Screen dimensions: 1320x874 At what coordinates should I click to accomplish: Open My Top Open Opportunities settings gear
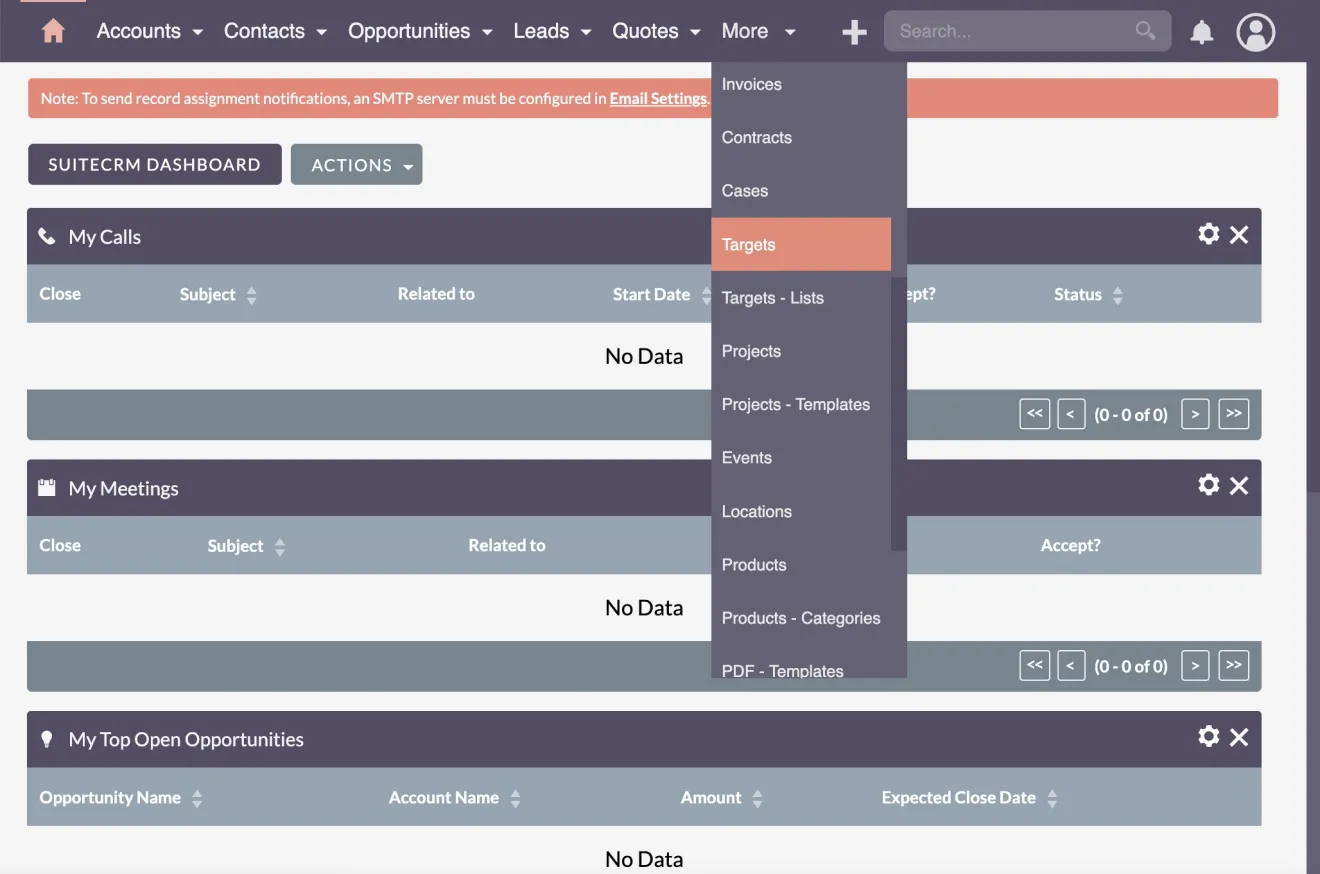point(1208,737)
